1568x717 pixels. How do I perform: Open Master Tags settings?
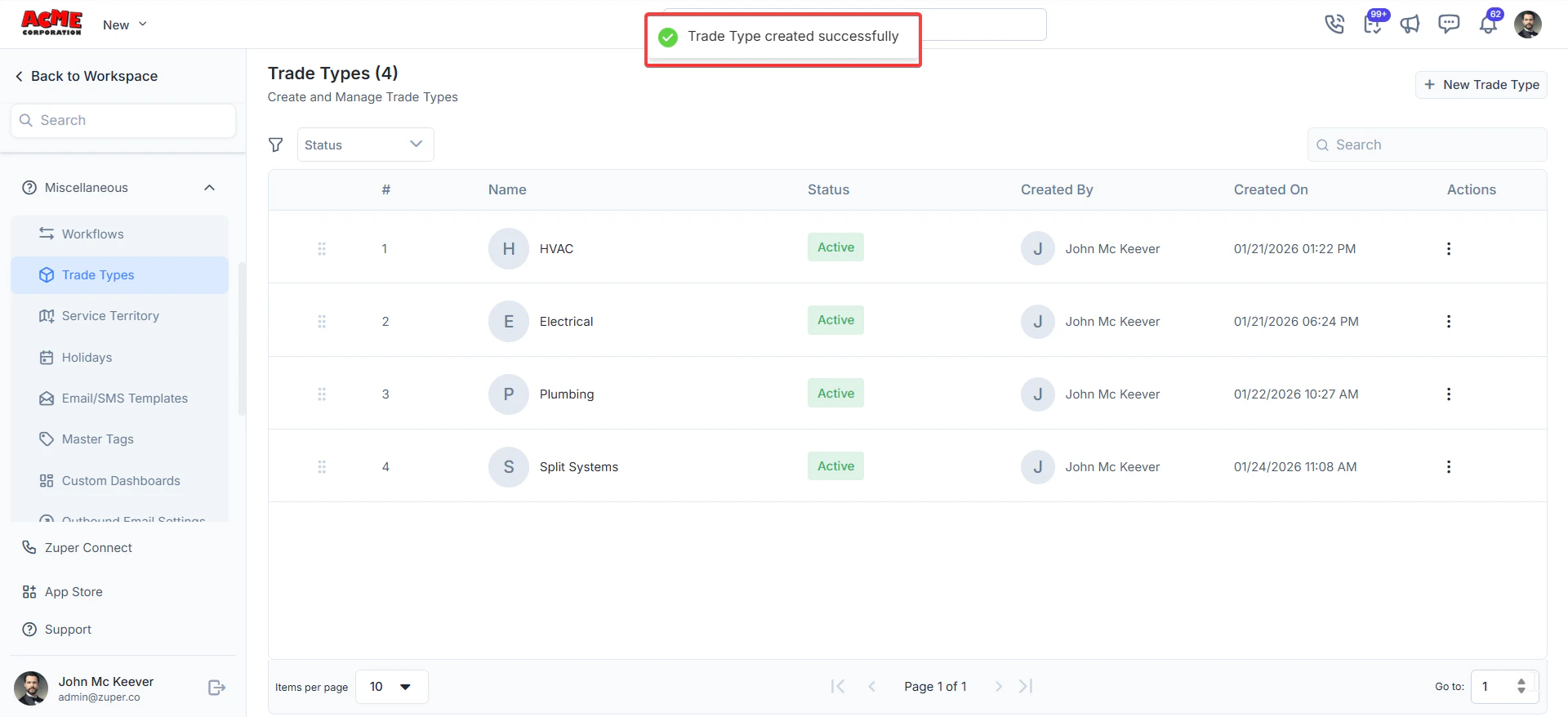click(x=119, y=439)
